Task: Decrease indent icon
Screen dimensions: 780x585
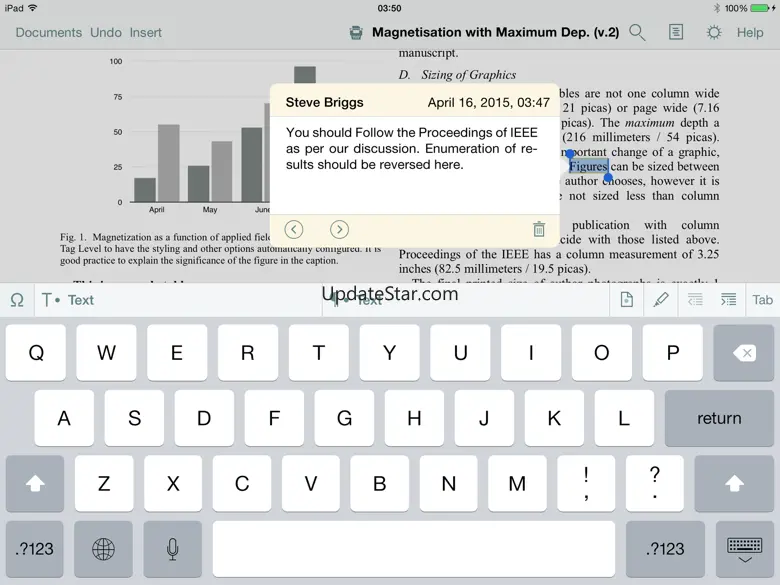Action: point(695,300)
